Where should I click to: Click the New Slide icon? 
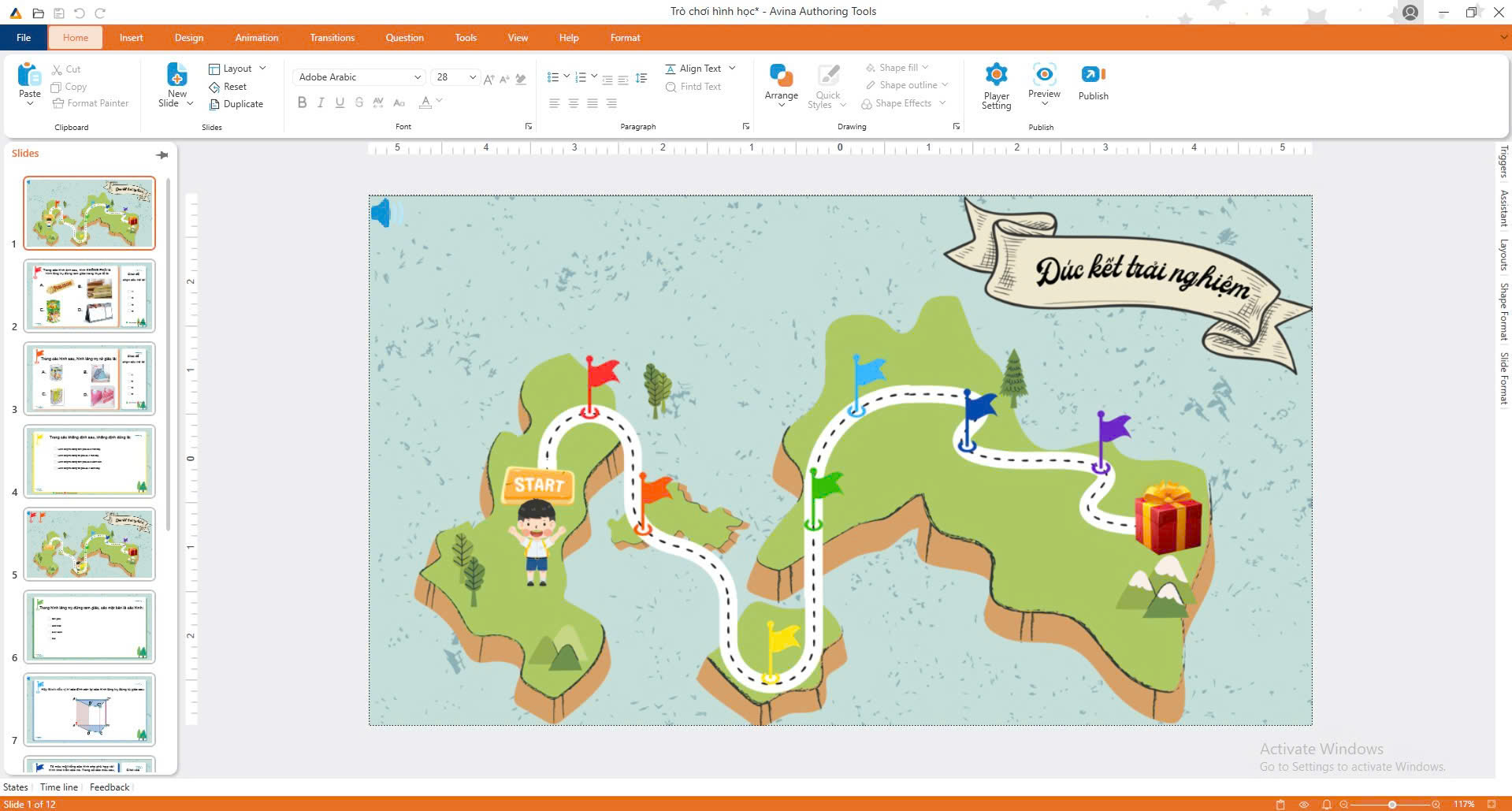(177, 75)
